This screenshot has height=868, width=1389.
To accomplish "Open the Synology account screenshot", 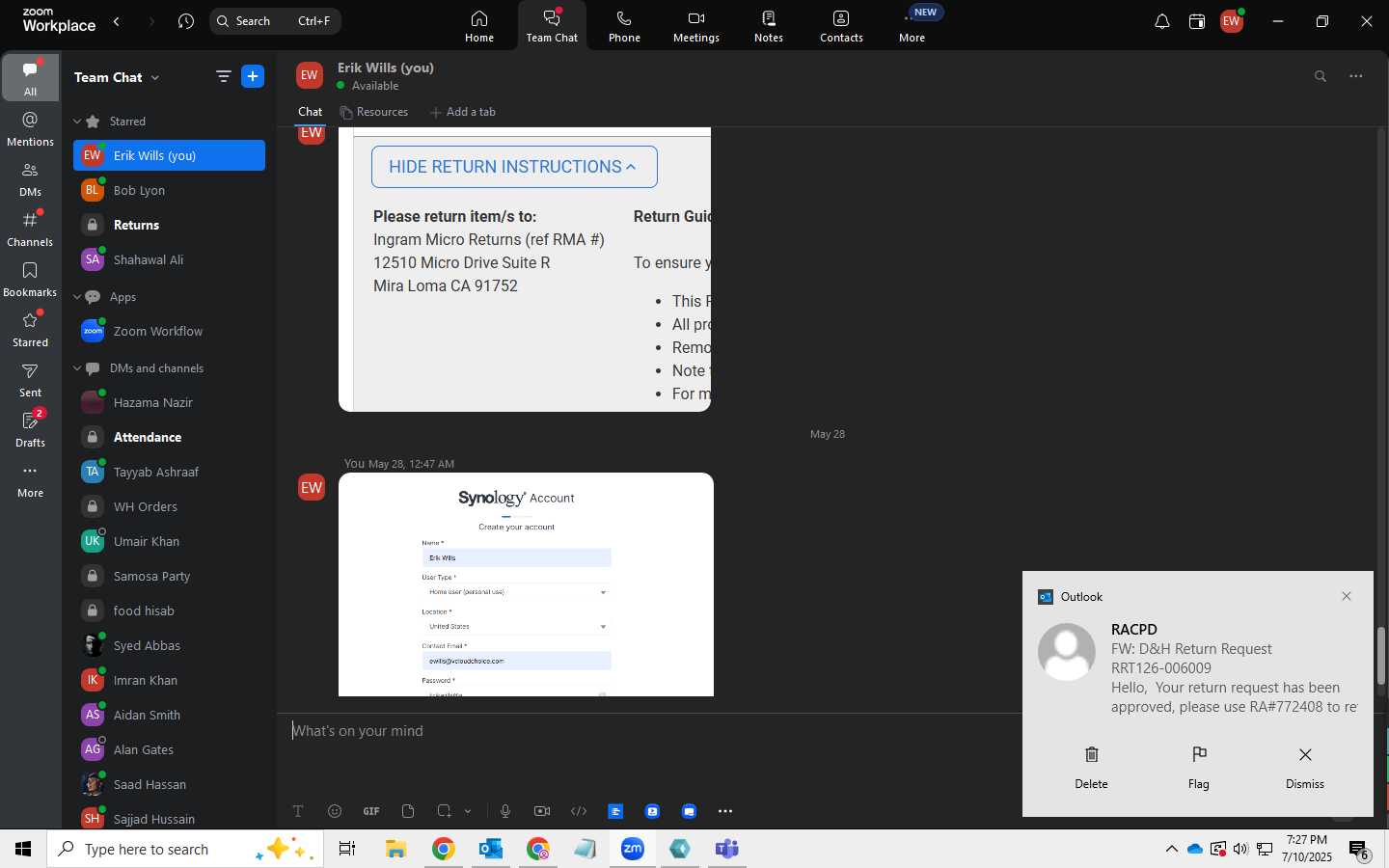I will (x=526, y=584).
